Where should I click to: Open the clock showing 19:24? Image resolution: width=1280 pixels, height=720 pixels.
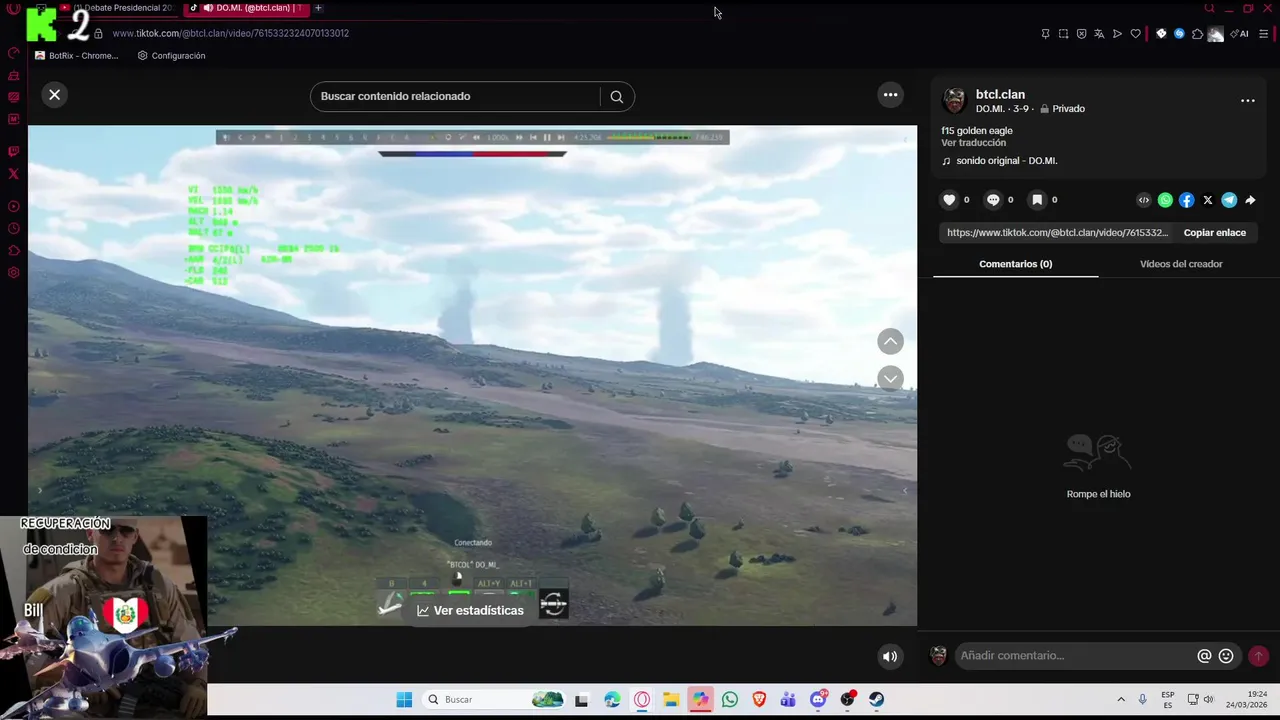(x=1247, y=699)
